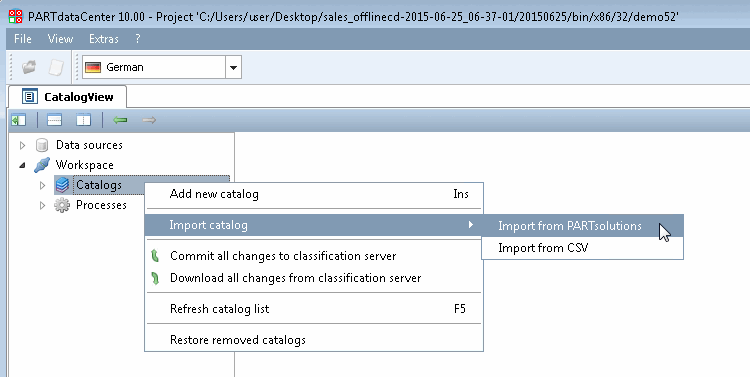Click the green download arrow icon
The image size is (750, 377).
155,278
